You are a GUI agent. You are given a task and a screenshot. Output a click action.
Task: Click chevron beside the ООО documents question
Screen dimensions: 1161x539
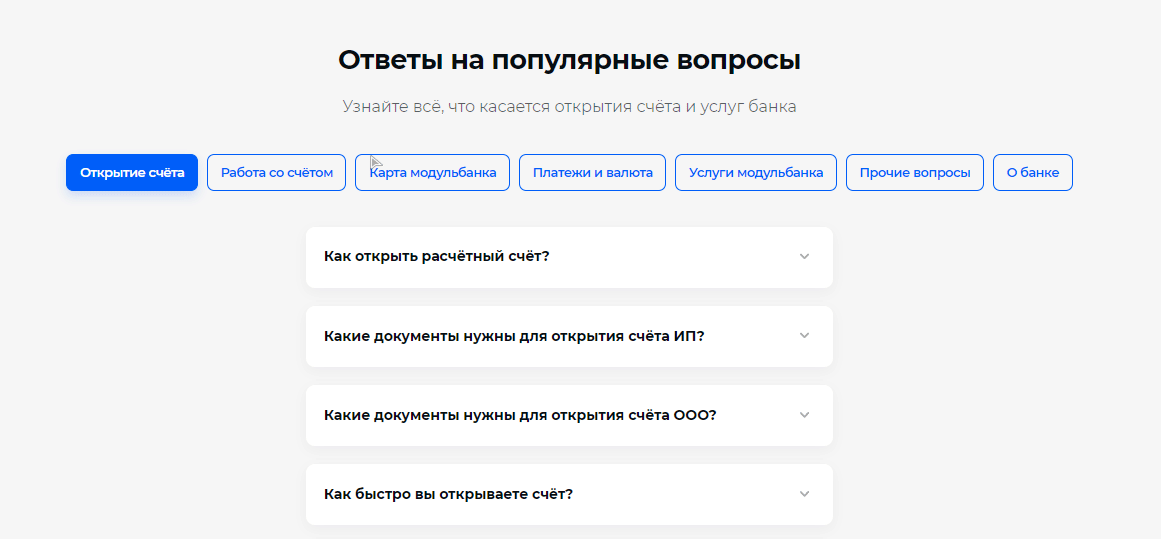tap(804, 415)
